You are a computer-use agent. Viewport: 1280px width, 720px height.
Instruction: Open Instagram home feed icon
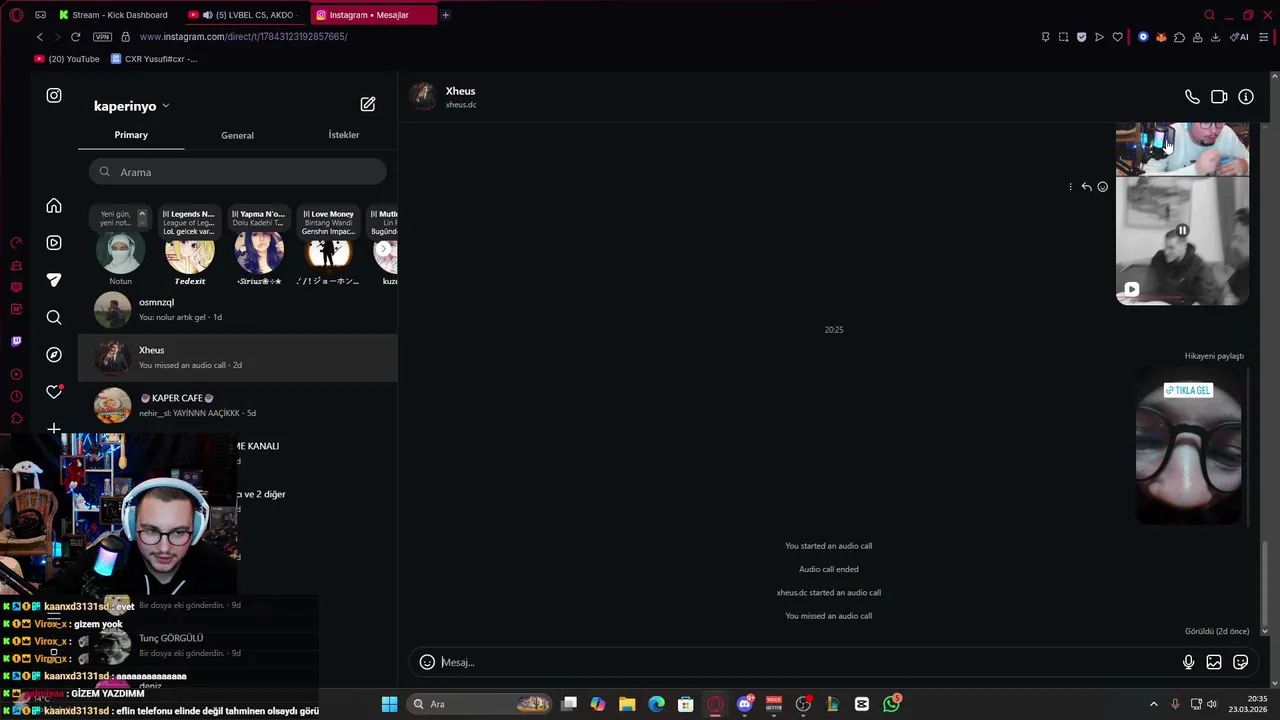click(x=54, y=206)
